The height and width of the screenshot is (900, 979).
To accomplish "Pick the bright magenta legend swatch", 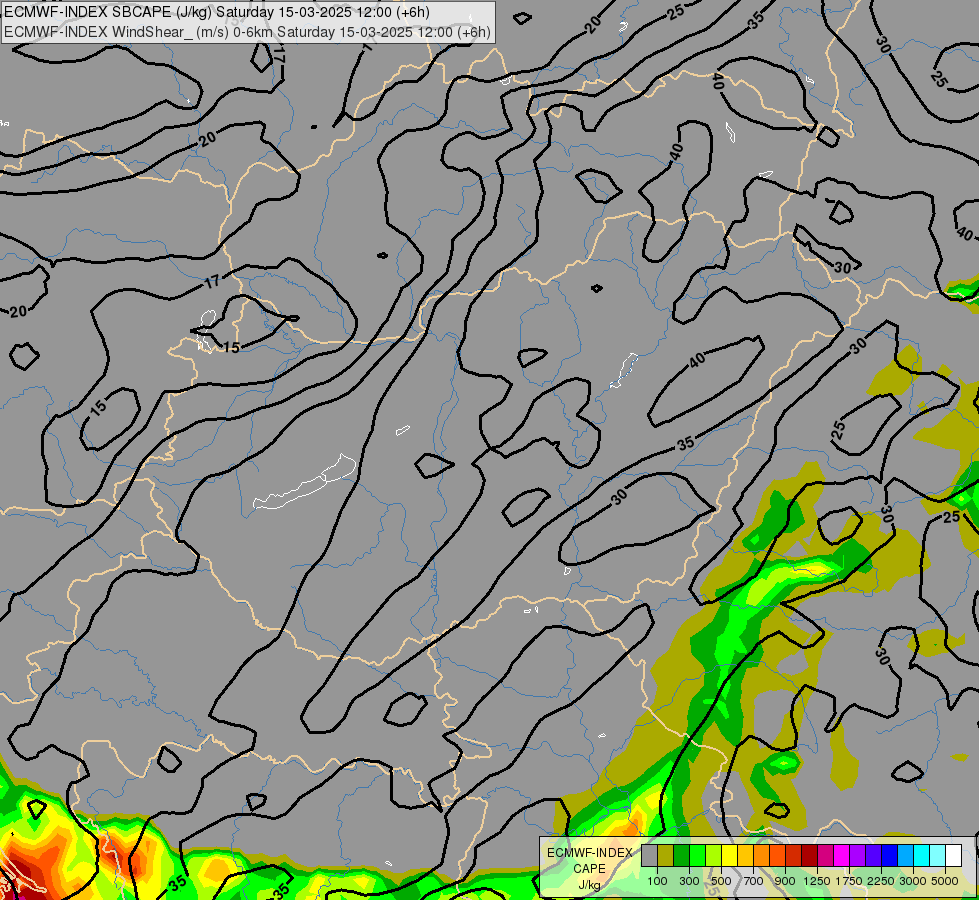I will coord(842,856).
